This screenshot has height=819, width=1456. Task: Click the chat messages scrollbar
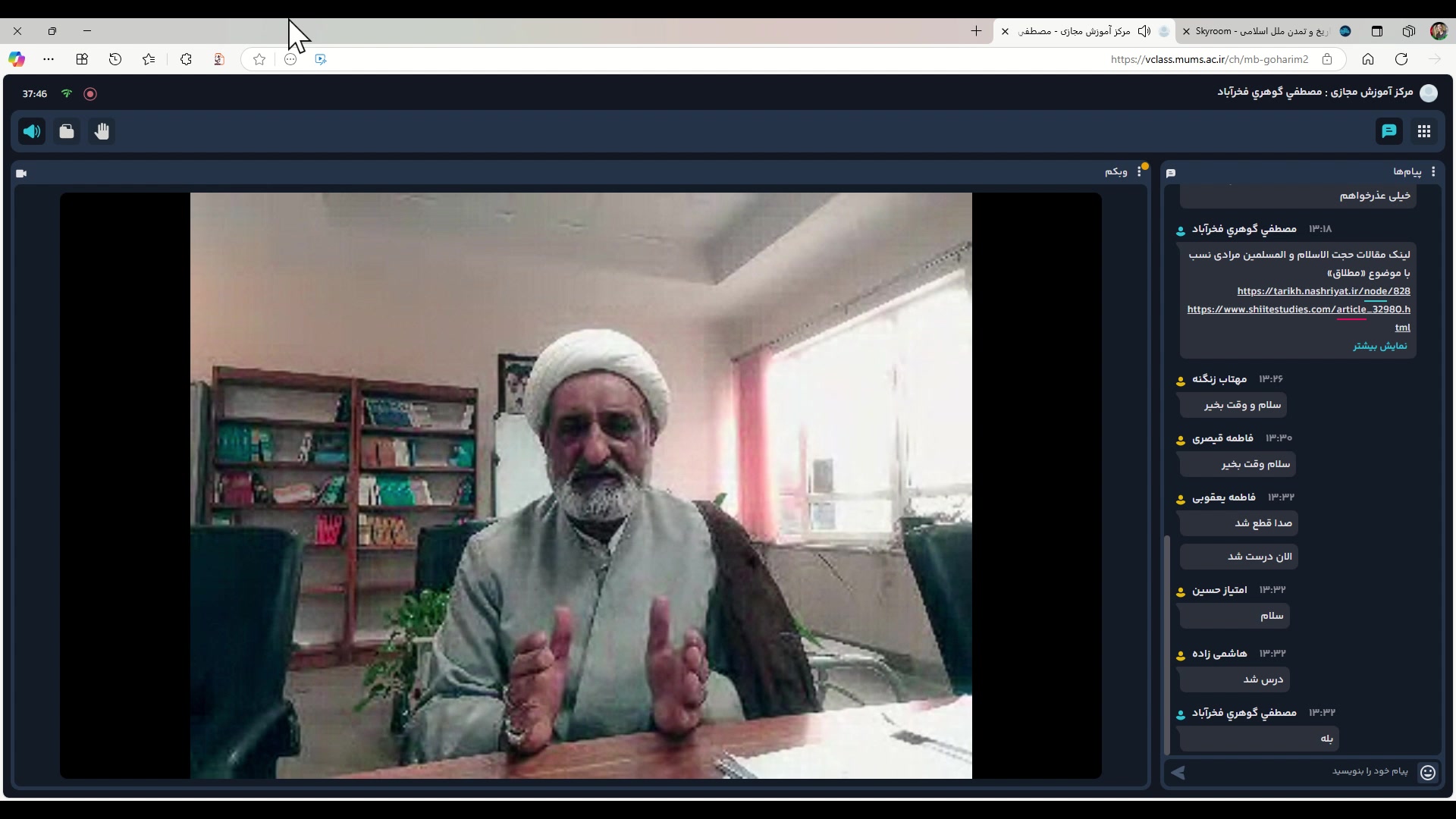click(x=1167, y=645)
